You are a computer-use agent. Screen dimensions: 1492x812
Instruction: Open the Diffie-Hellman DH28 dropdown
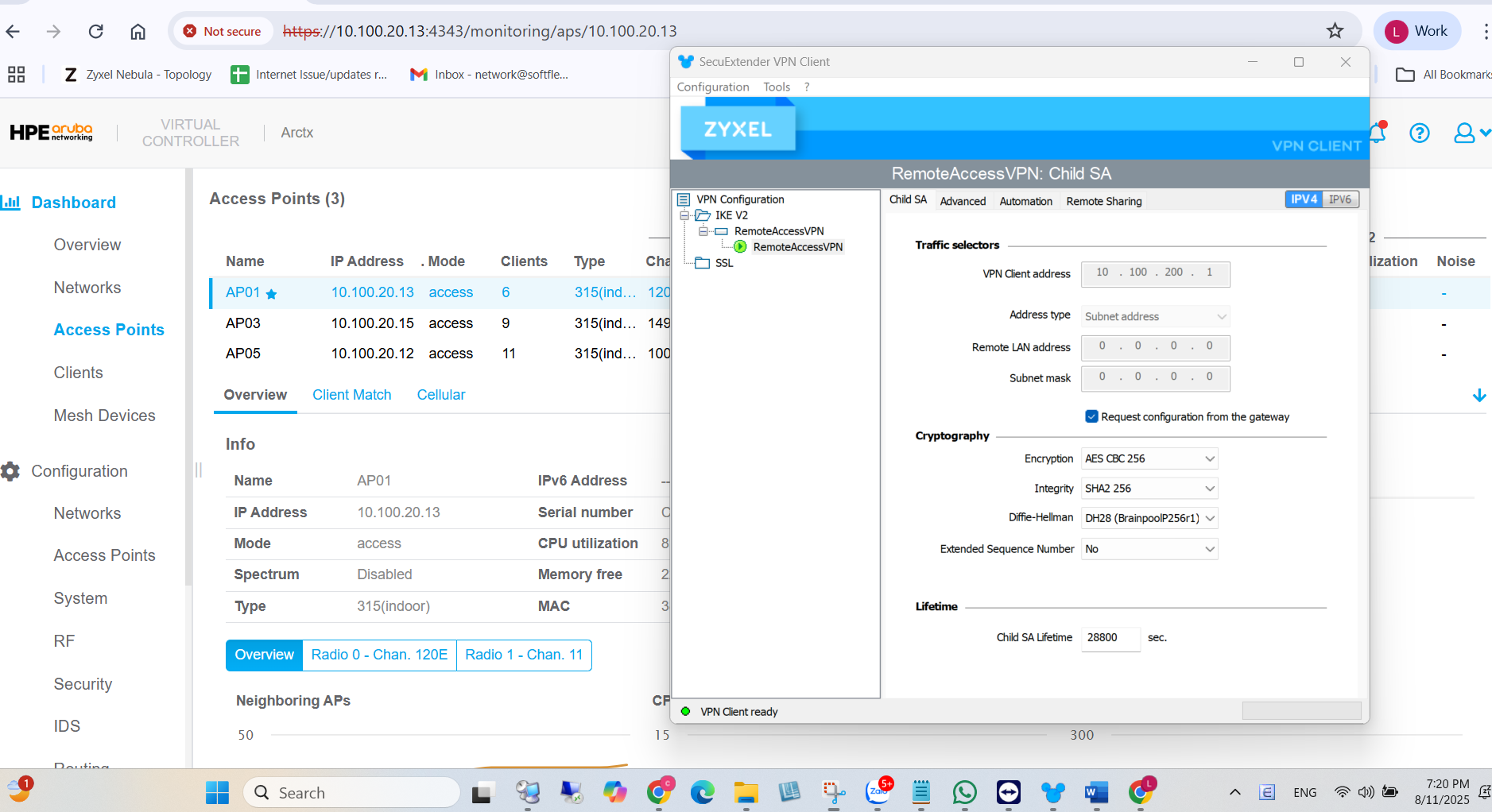pos(1149,518)
